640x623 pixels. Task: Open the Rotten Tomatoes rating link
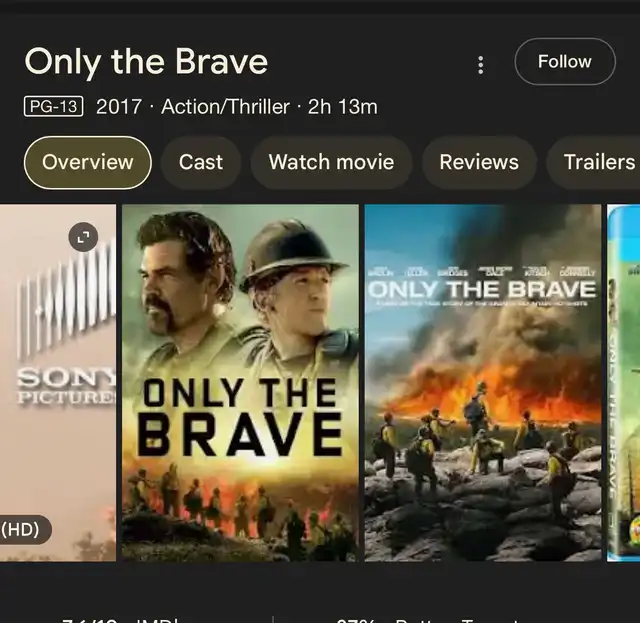click(429, 620)
